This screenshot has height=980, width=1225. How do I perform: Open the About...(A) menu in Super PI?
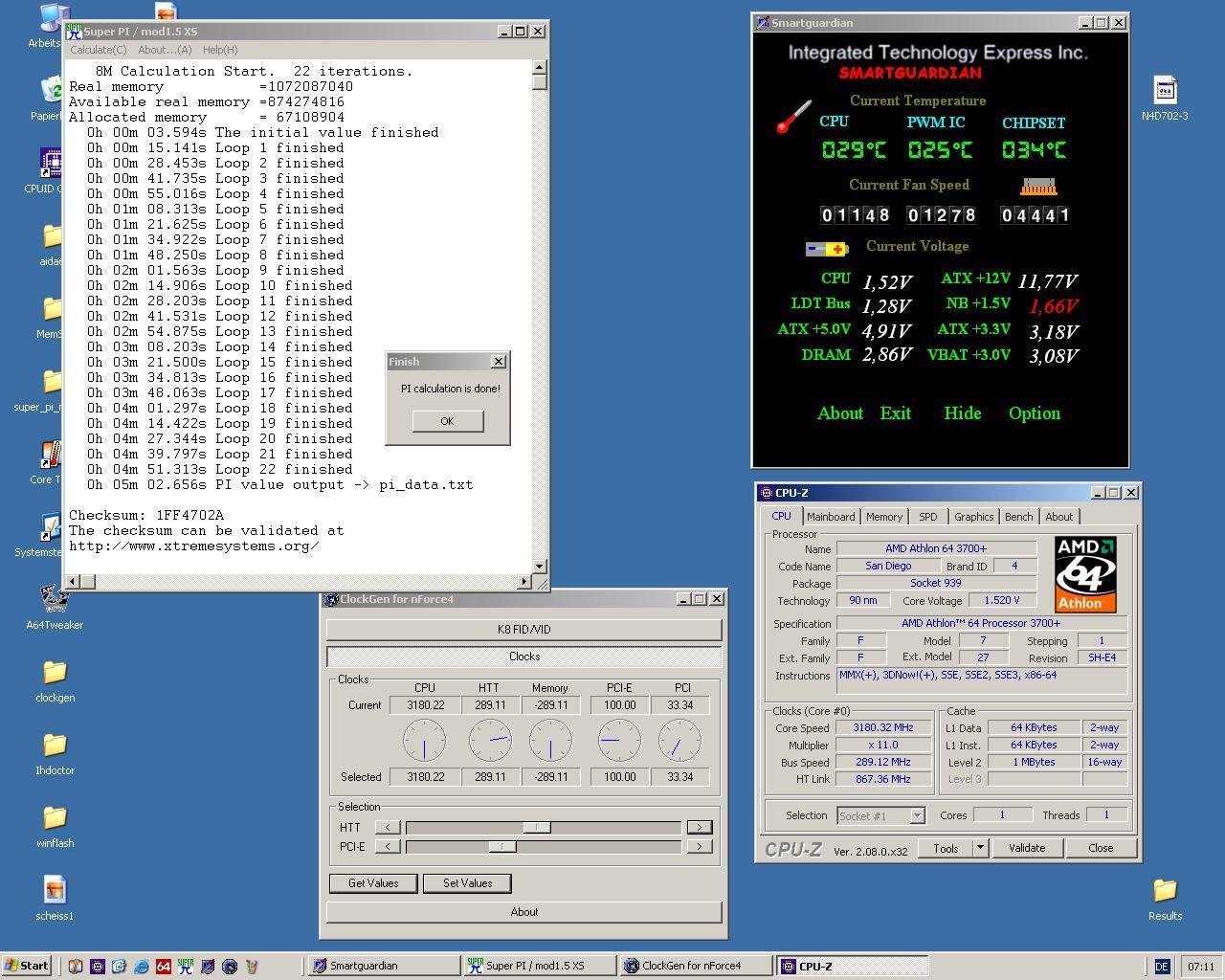coord(165,50)
